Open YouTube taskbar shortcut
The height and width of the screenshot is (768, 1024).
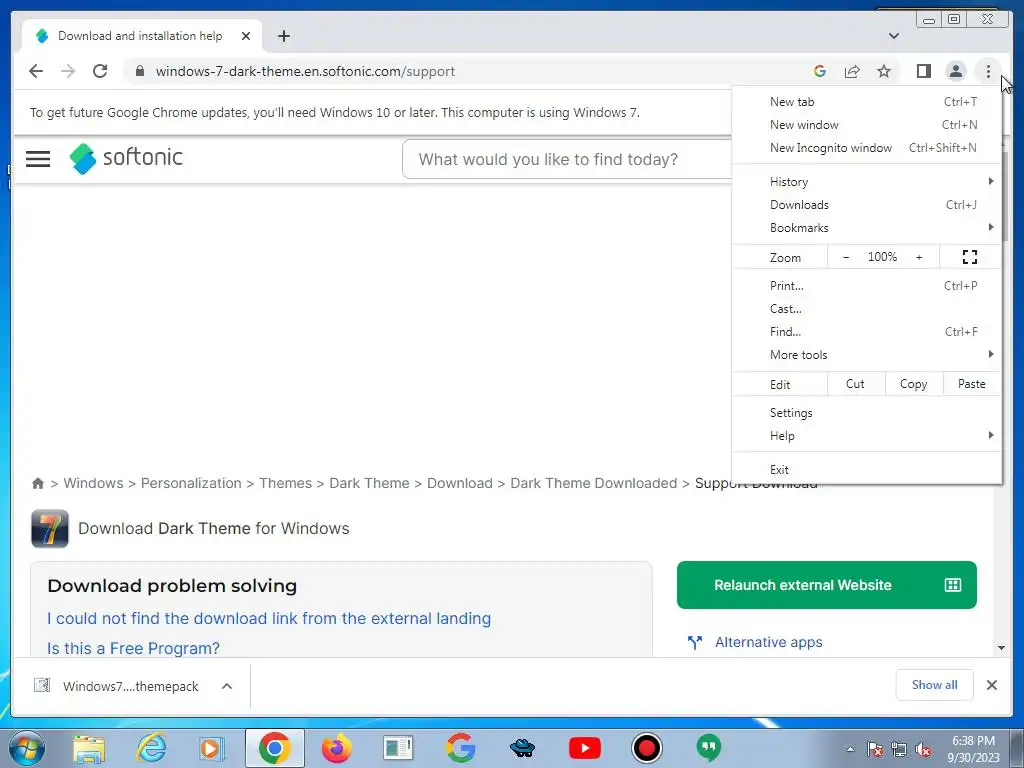[x=584, y=748]
